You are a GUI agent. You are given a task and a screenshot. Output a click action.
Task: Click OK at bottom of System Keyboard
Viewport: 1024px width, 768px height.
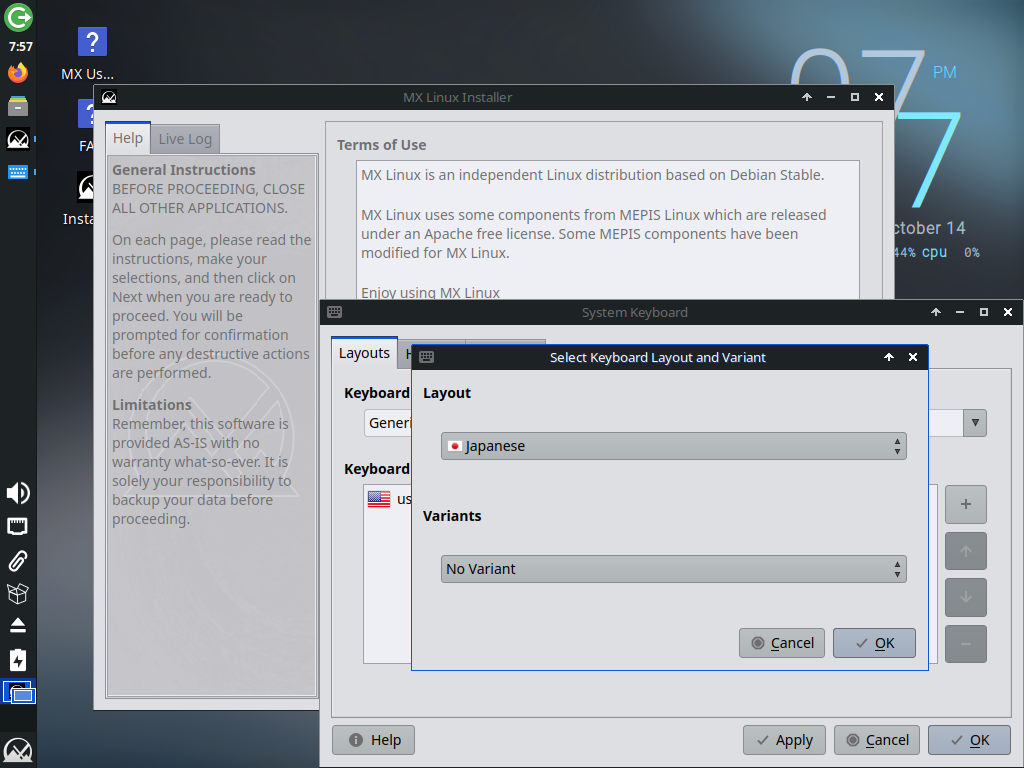pos(969,740)
